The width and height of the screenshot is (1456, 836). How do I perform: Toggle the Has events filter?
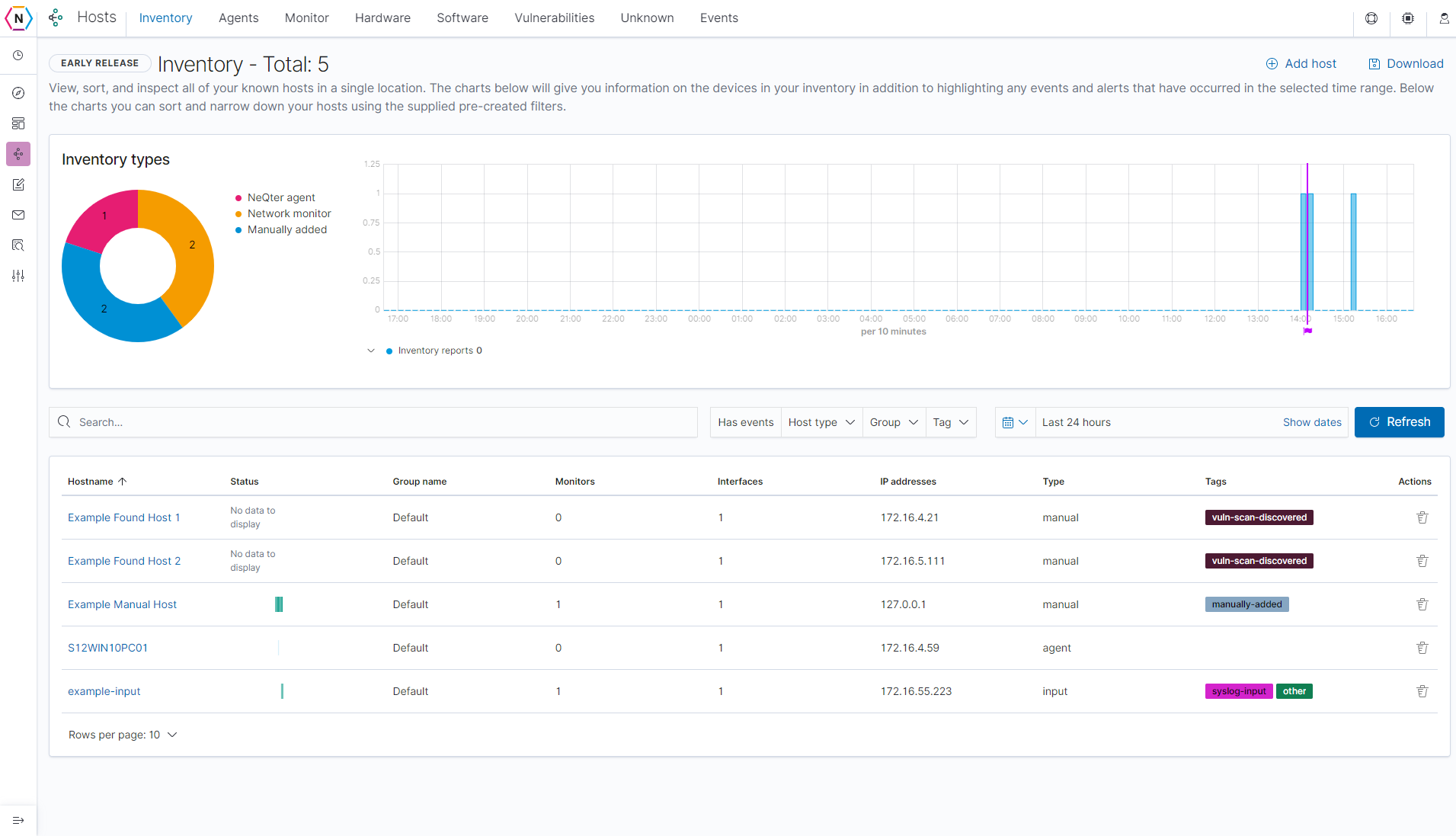coord(745,422)
